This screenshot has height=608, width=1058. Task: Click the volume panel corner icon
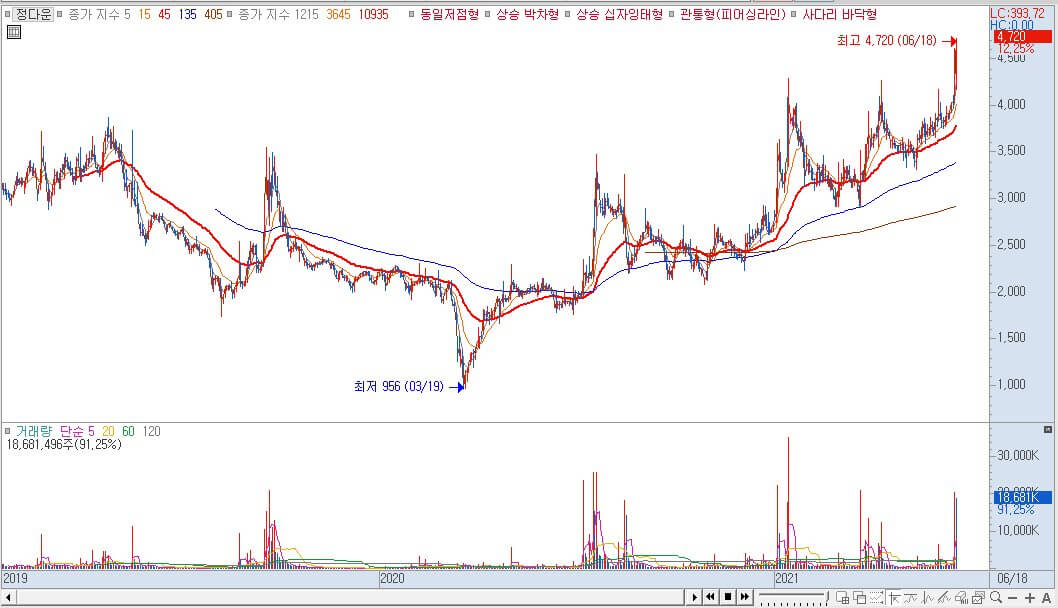[1047, 429]
